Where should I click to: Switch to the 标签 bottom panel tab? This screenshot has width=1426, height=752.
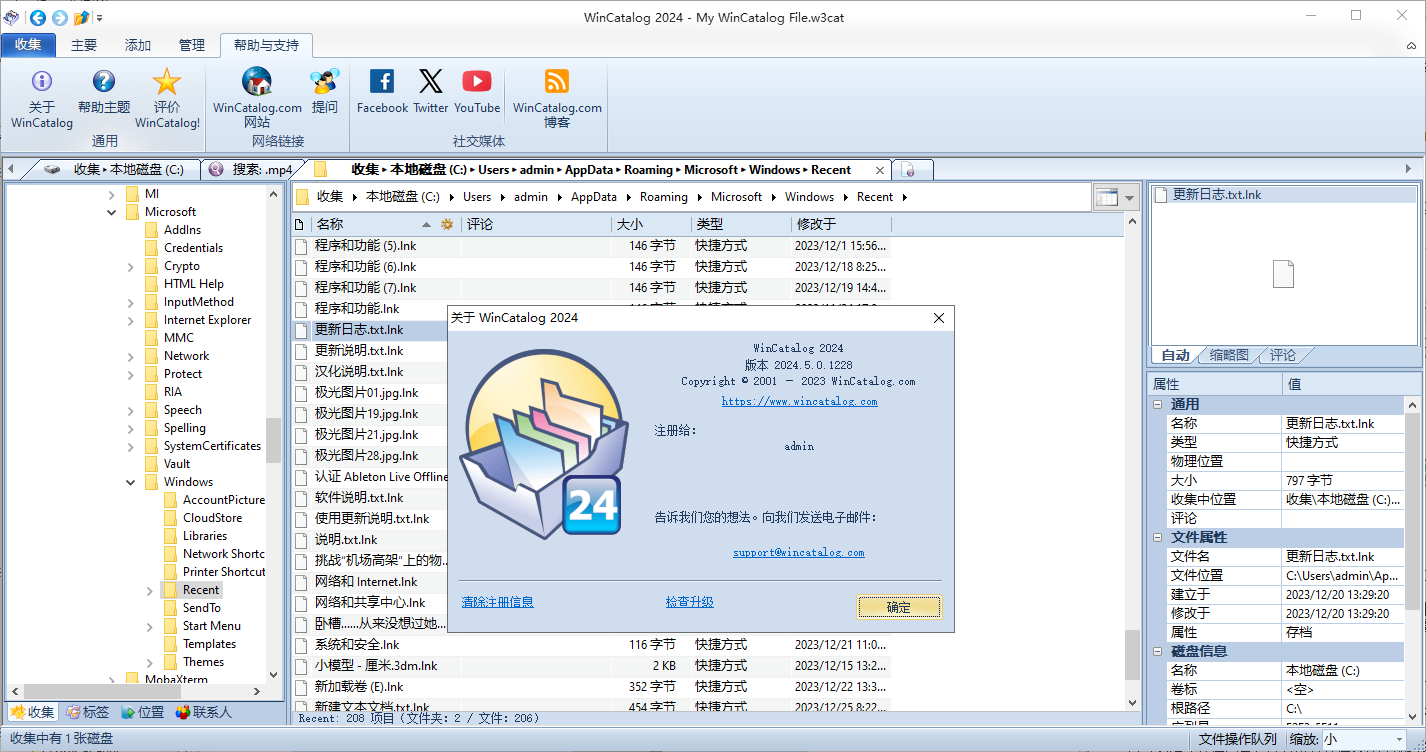click(x=88, y=712)
